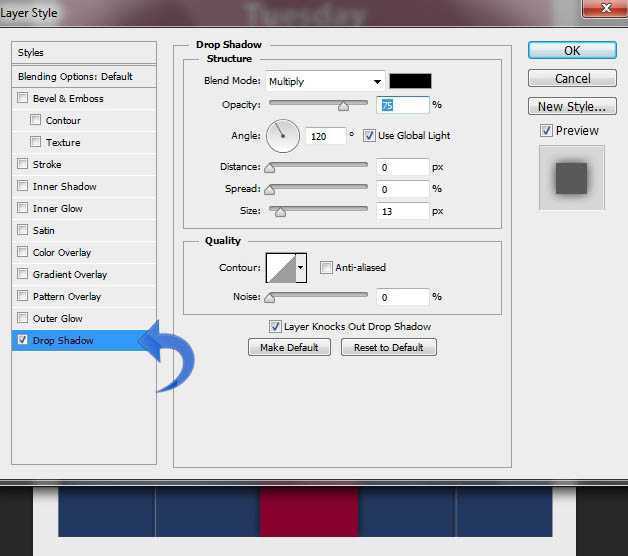Open the Contour picker dropdown arrow
Image resolution: width=628 pixels, height=556 pixels.
301,268
